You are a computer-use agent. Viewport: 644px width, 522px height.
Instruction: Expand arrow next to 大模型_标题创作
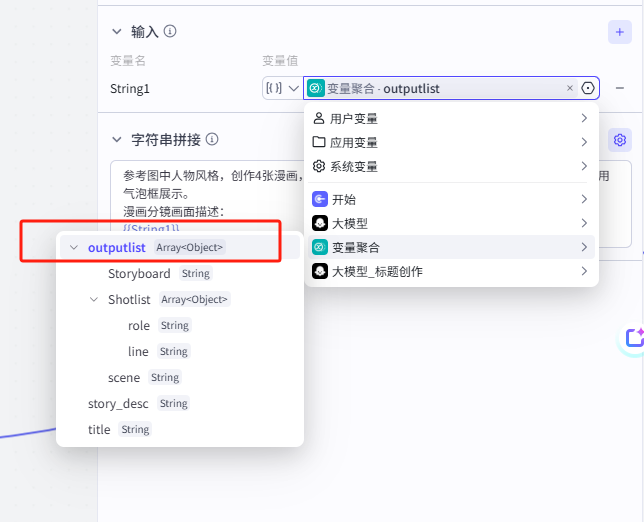(x=584, y=271)
